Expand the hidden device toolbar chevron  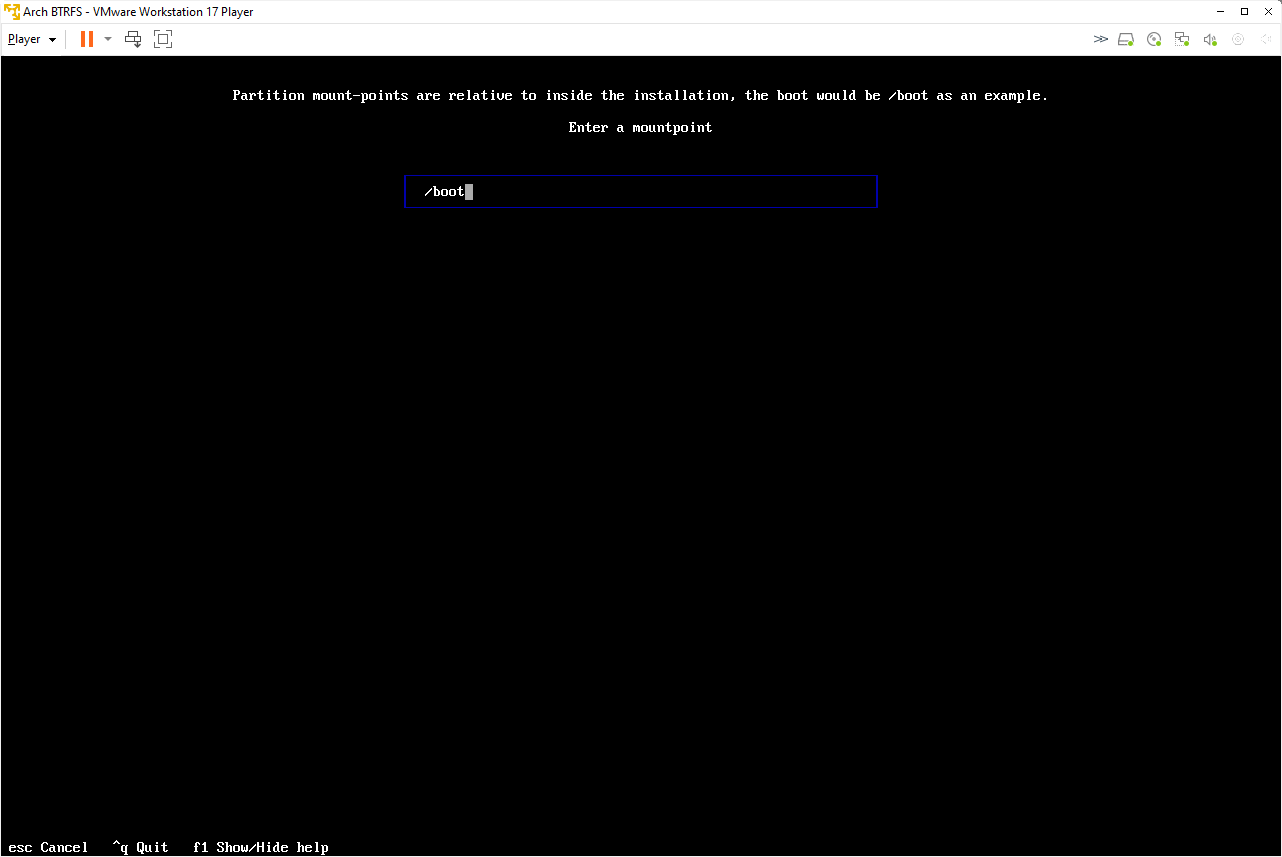point(1100,39)
